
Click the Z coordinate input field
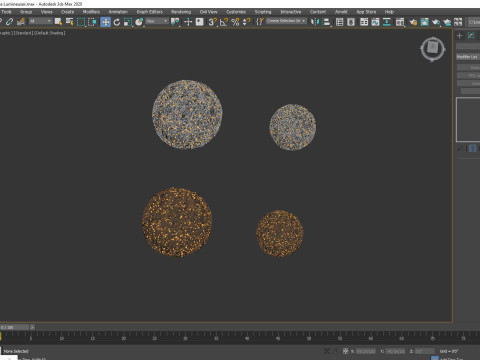[x=425, y=351]
